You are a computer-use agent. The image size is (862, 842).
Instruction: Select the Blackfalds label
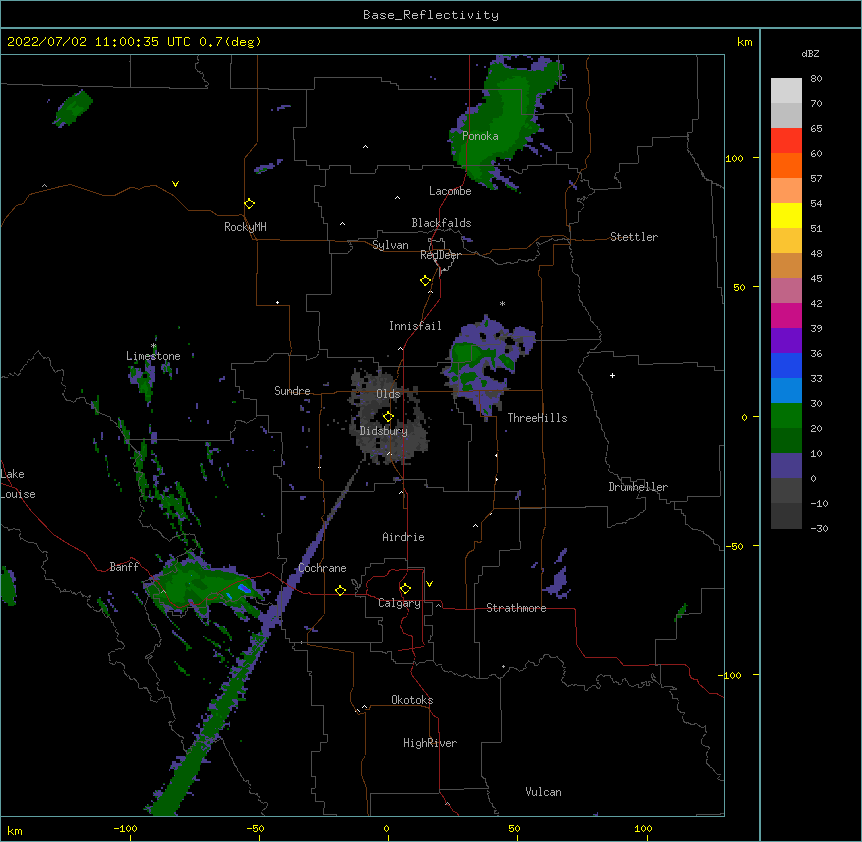point(441,223)
